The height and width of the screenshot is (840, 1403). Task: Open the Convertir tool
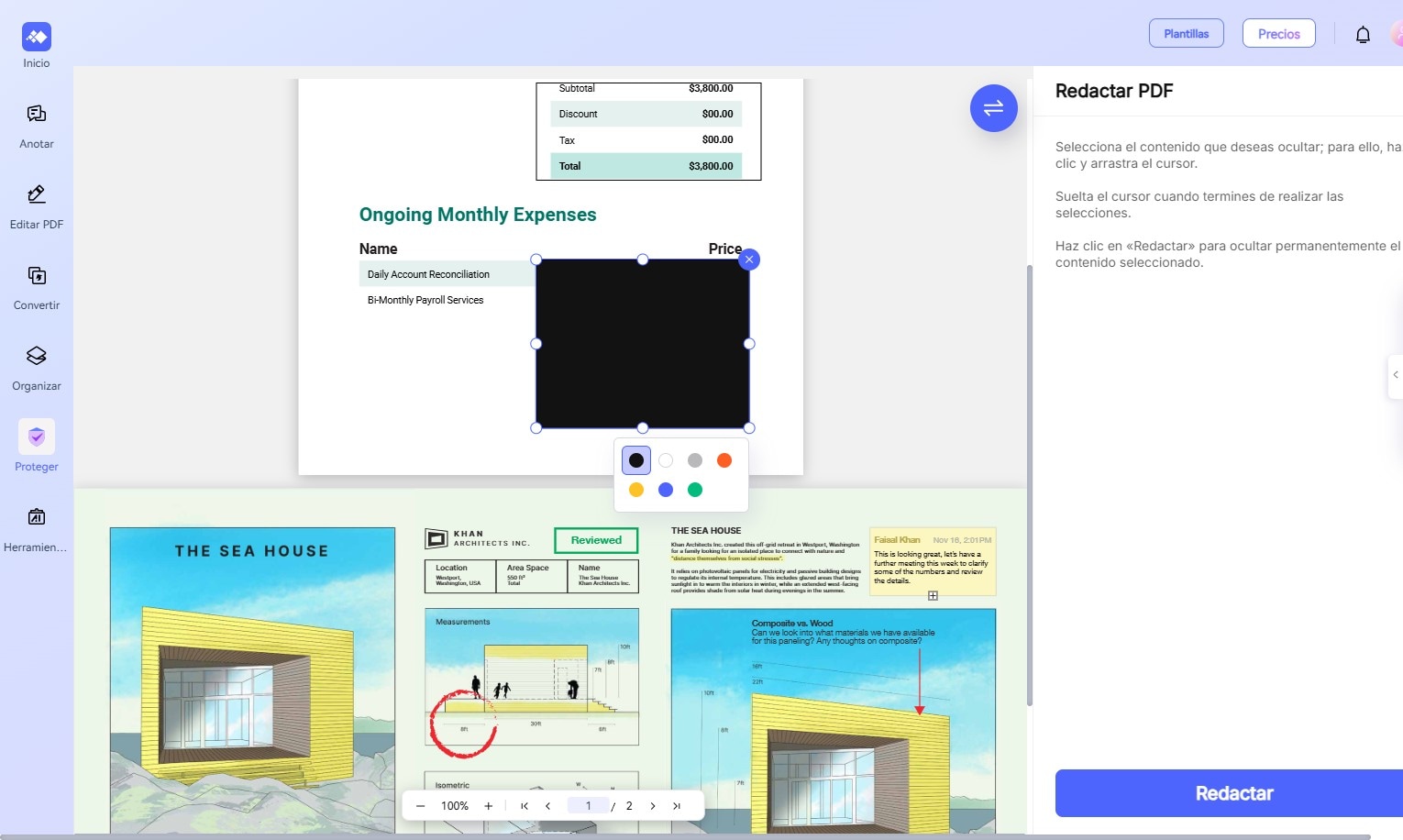[x=37, y=287]
